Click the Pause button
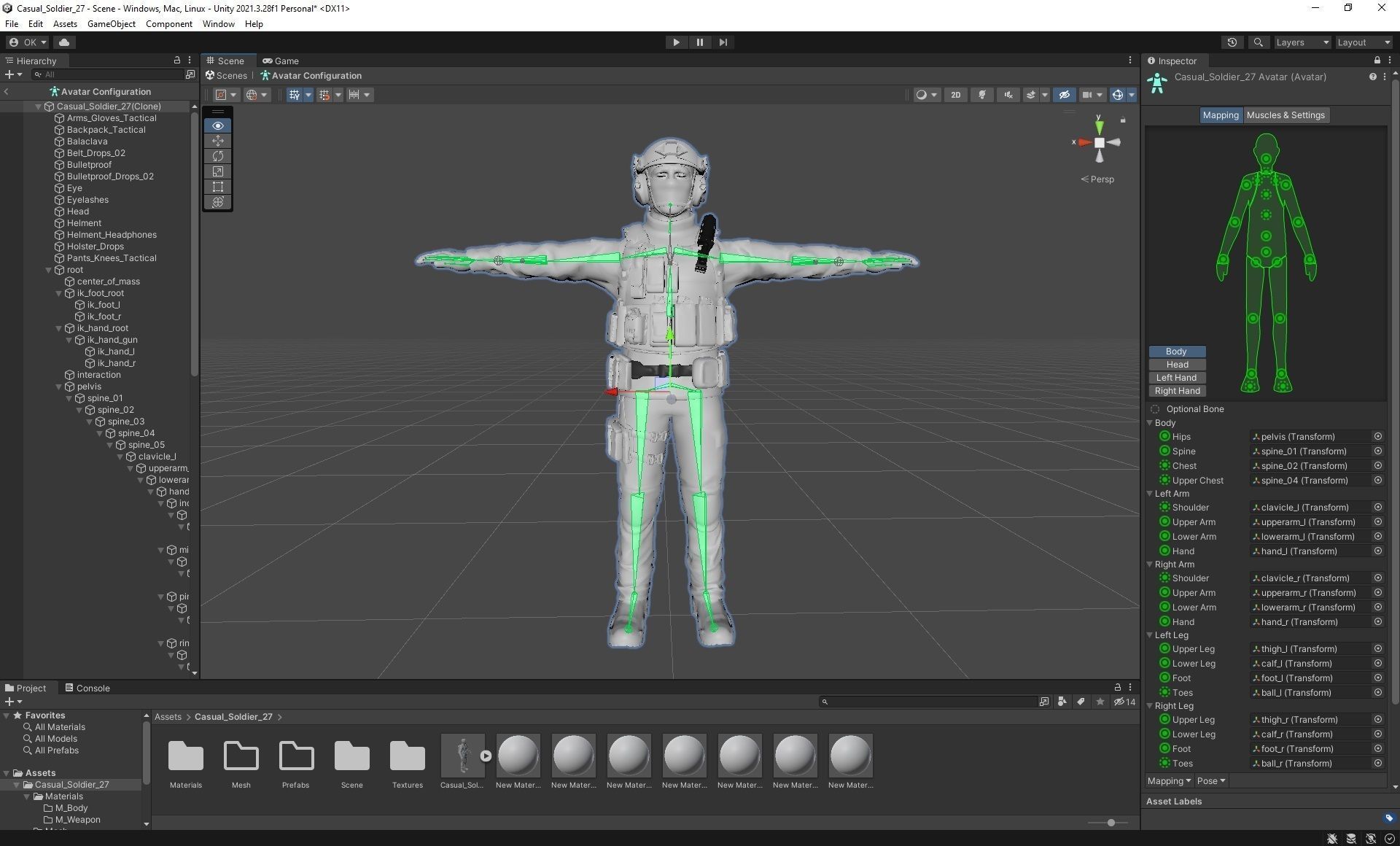The image size is (1400, 846). click(x=699, y=42)
